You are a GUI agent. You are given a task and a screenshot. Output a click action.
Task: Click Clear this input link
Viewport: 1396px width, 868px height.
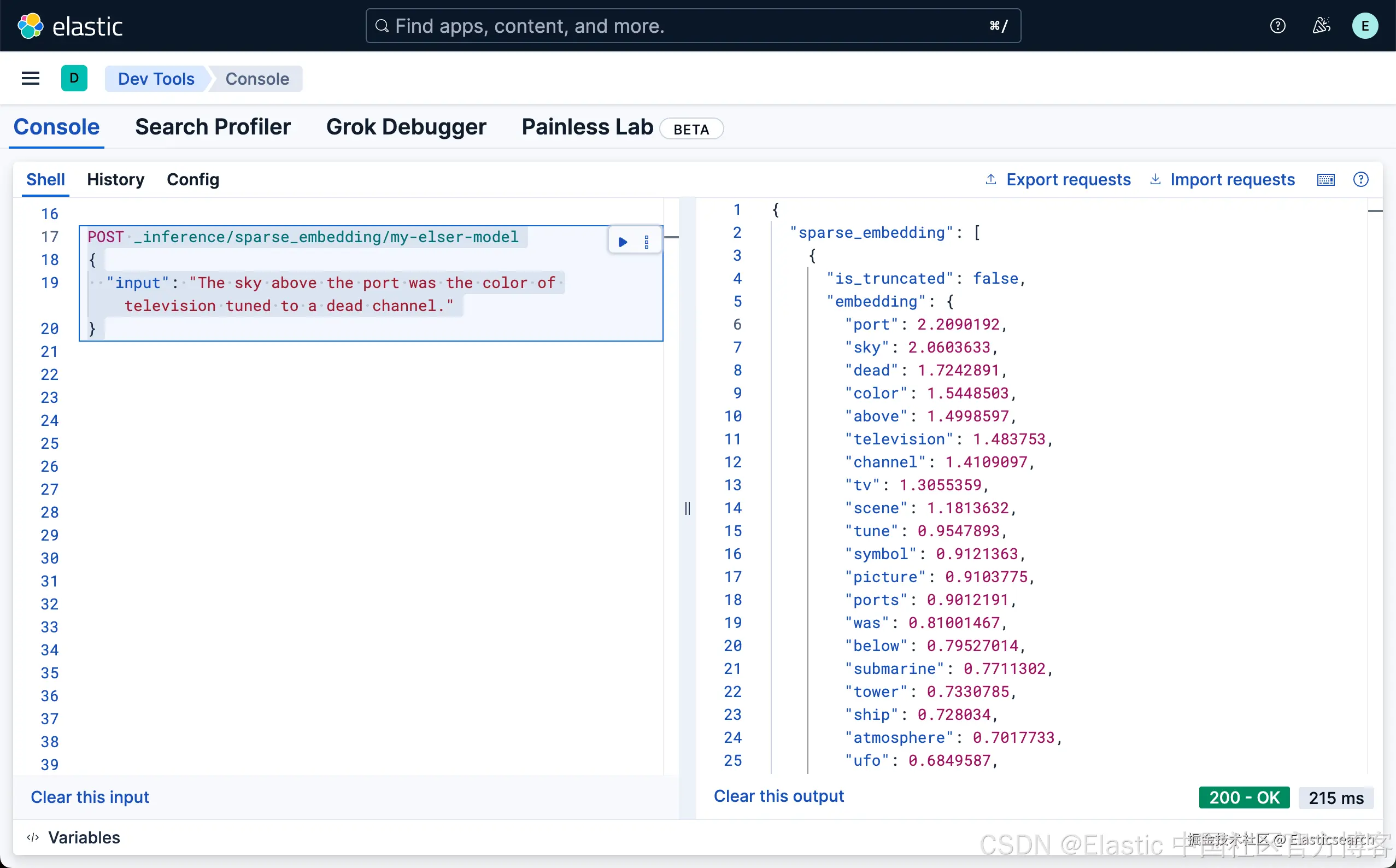(90, 797)
